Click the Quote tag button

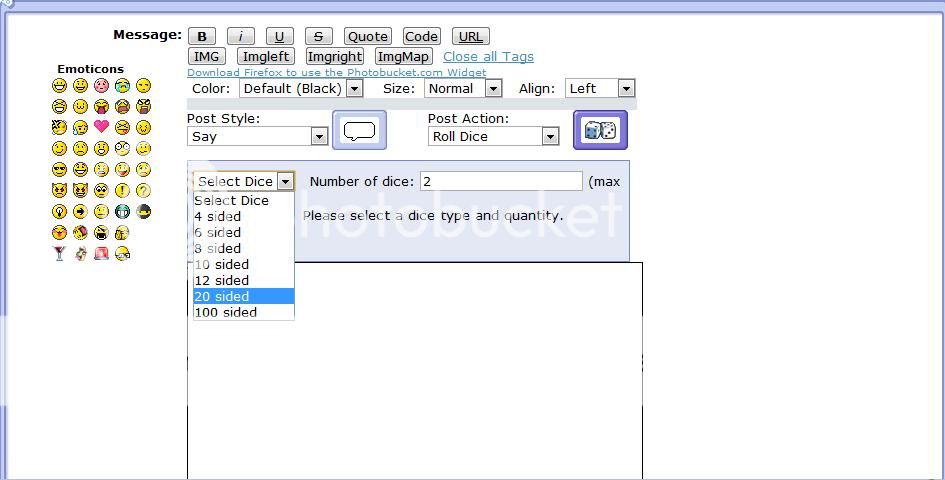(368, 36)
